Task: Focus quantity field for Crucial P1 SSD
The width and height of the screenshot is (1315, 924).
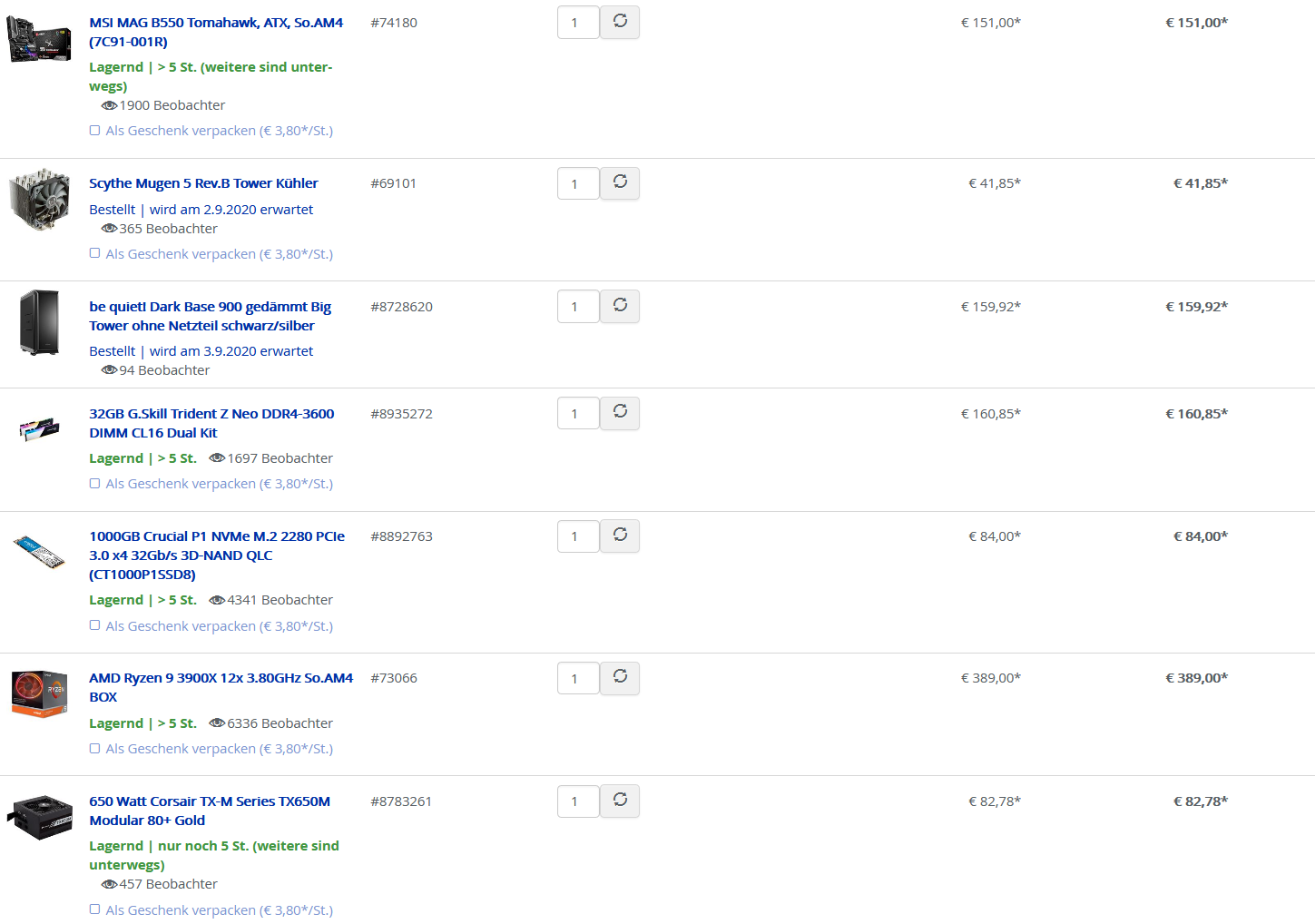Action: pos(578,536)
